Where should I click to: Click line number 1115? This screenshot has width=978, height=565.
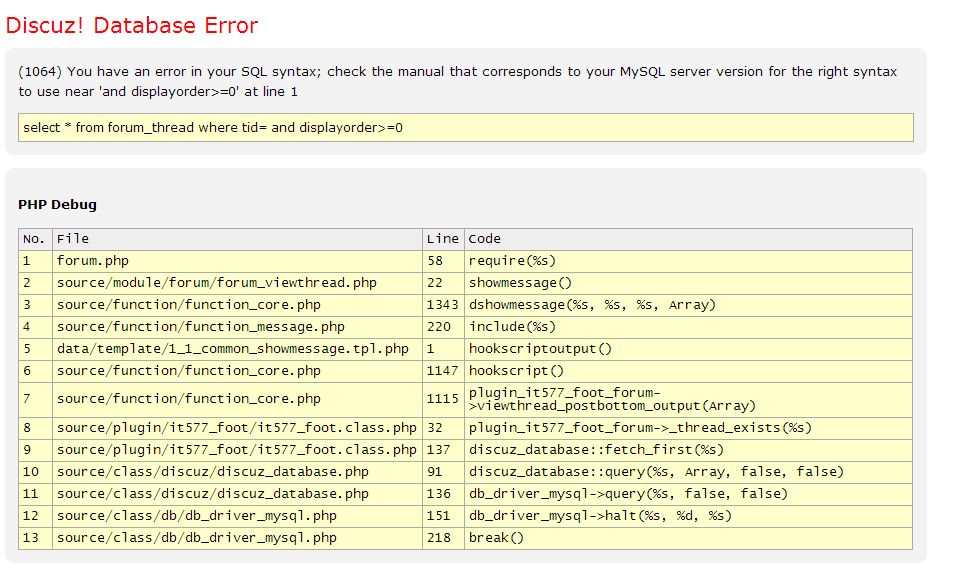click(443, 399)
